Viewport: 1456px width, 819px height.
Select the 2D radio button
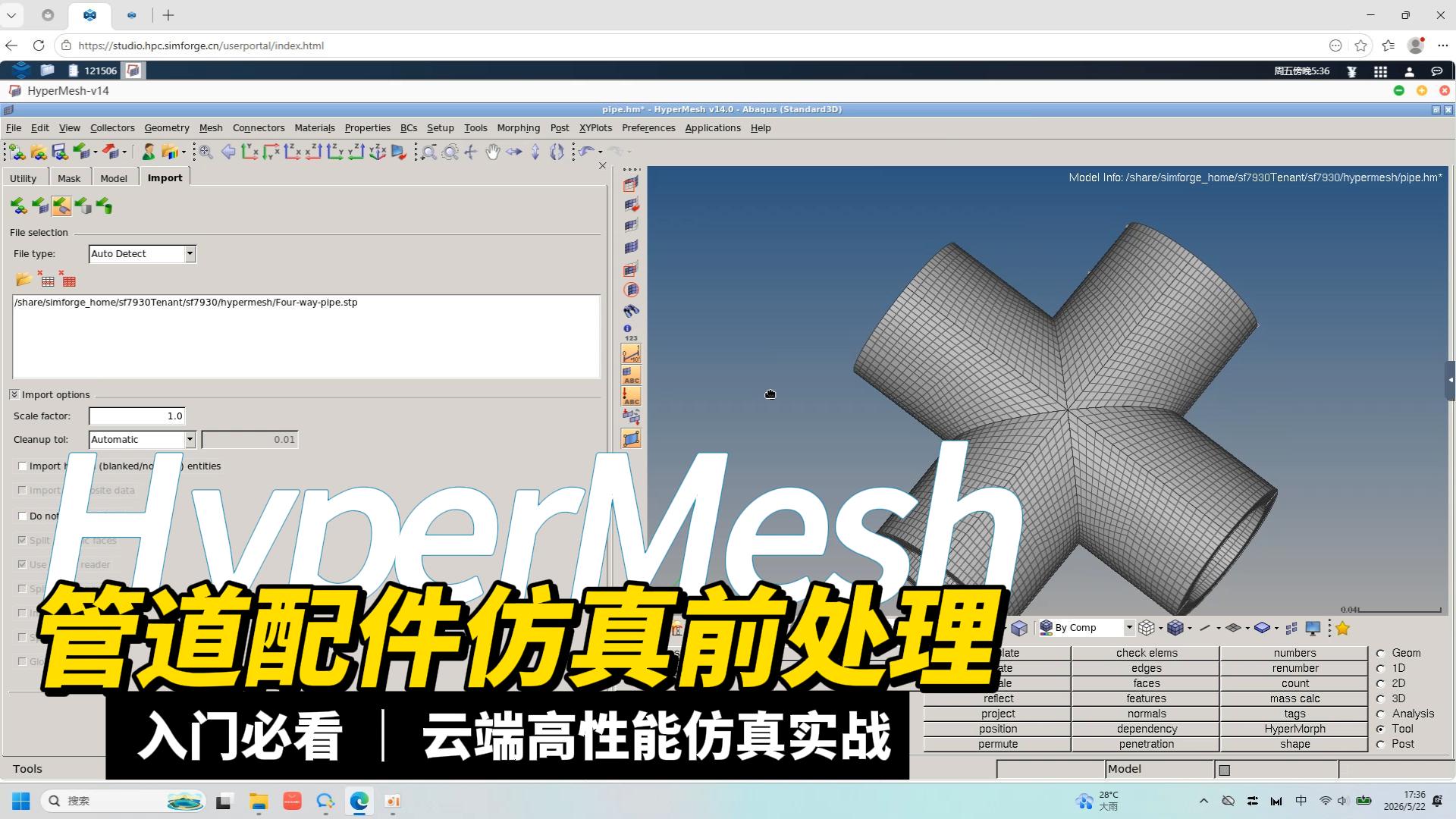1381,683
